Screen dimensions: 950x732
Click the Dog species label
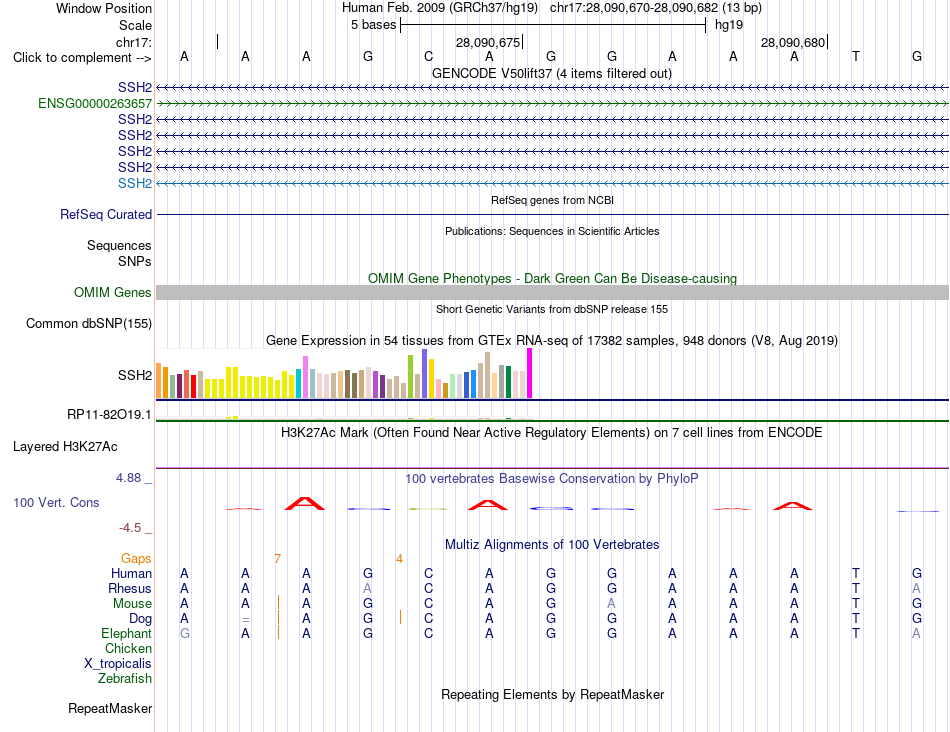click(140, 619)
